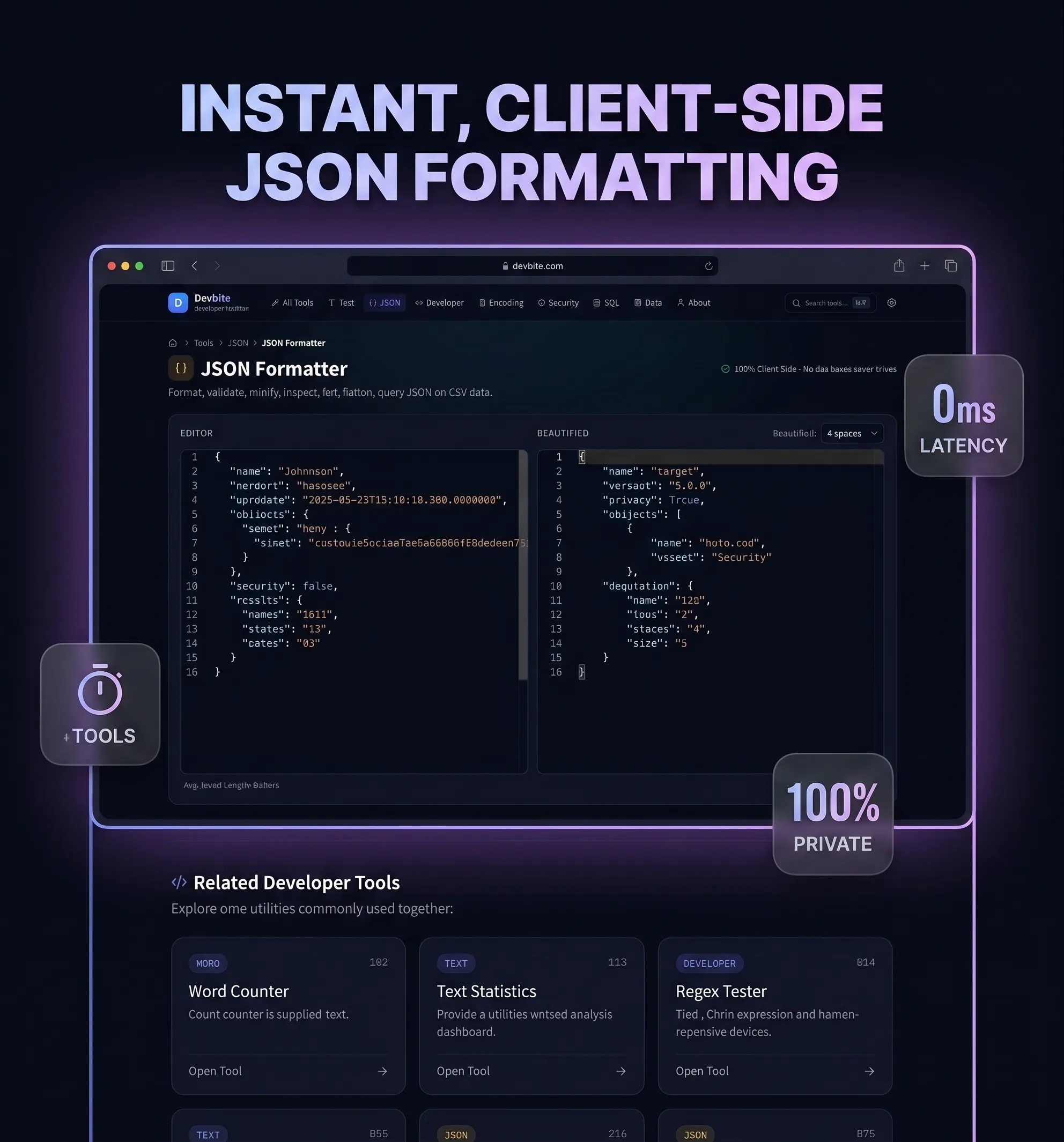Open the Developer nav item

[x=440, y=303]
